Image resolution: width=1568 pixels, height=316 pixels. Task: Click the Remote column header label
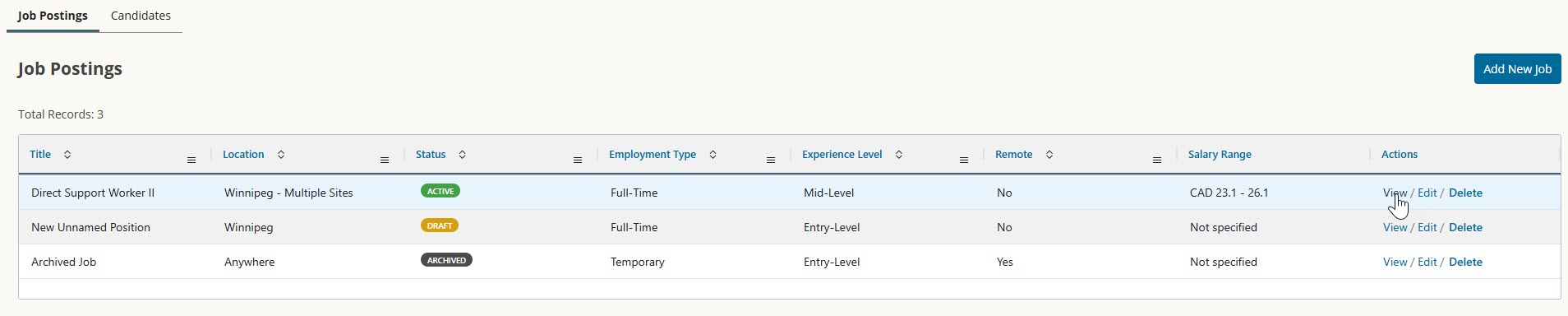(1013, 155)
